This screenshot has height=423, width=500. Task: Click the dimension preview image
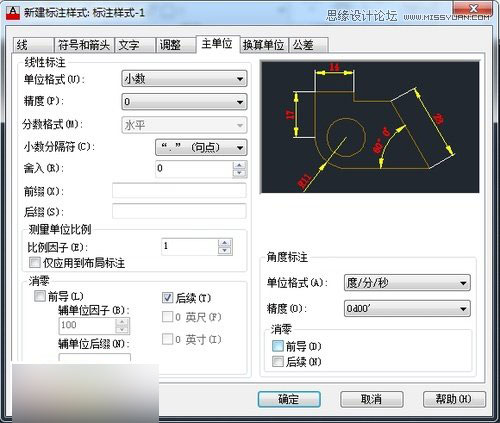tap(370, 127)
